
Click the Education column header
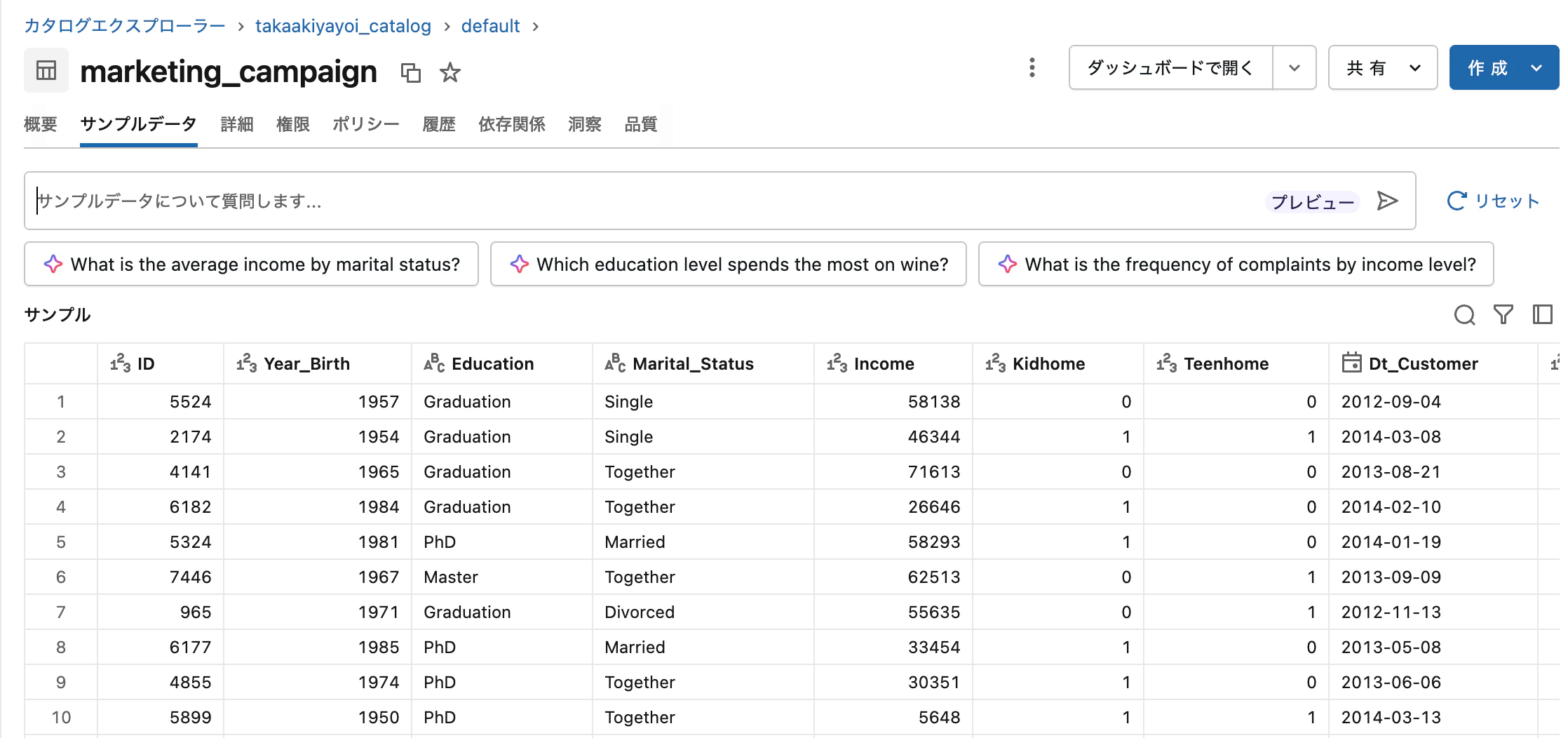pyautogui.click(x=502, y=363)
